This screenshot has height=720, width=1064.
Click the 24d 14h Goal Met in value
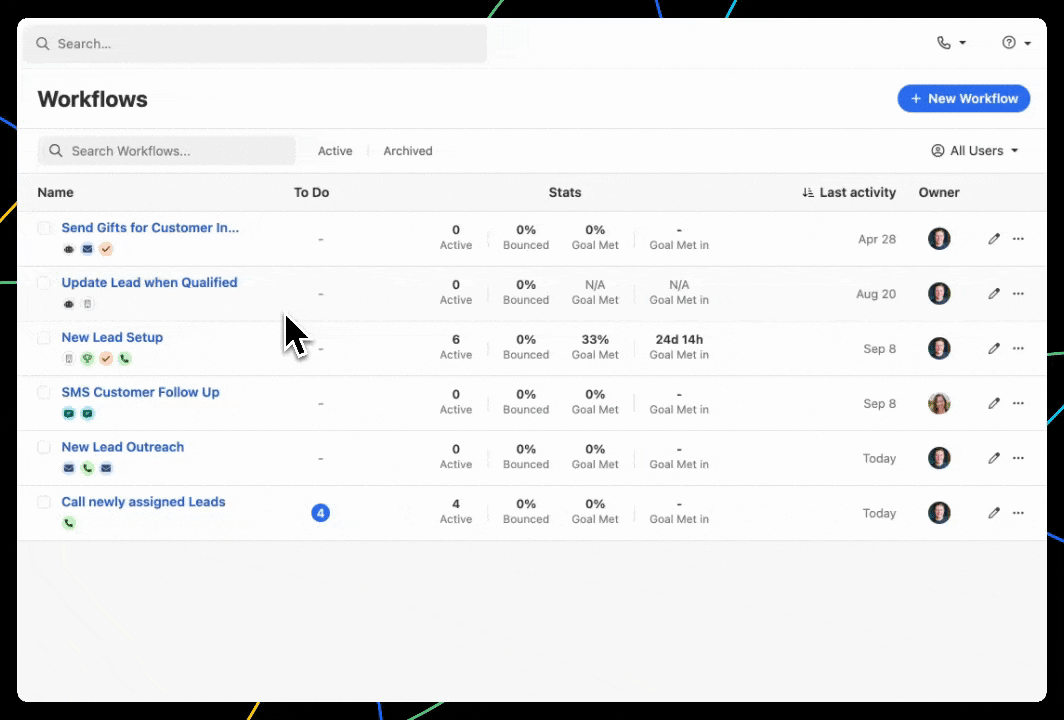(x=679, y=339)
